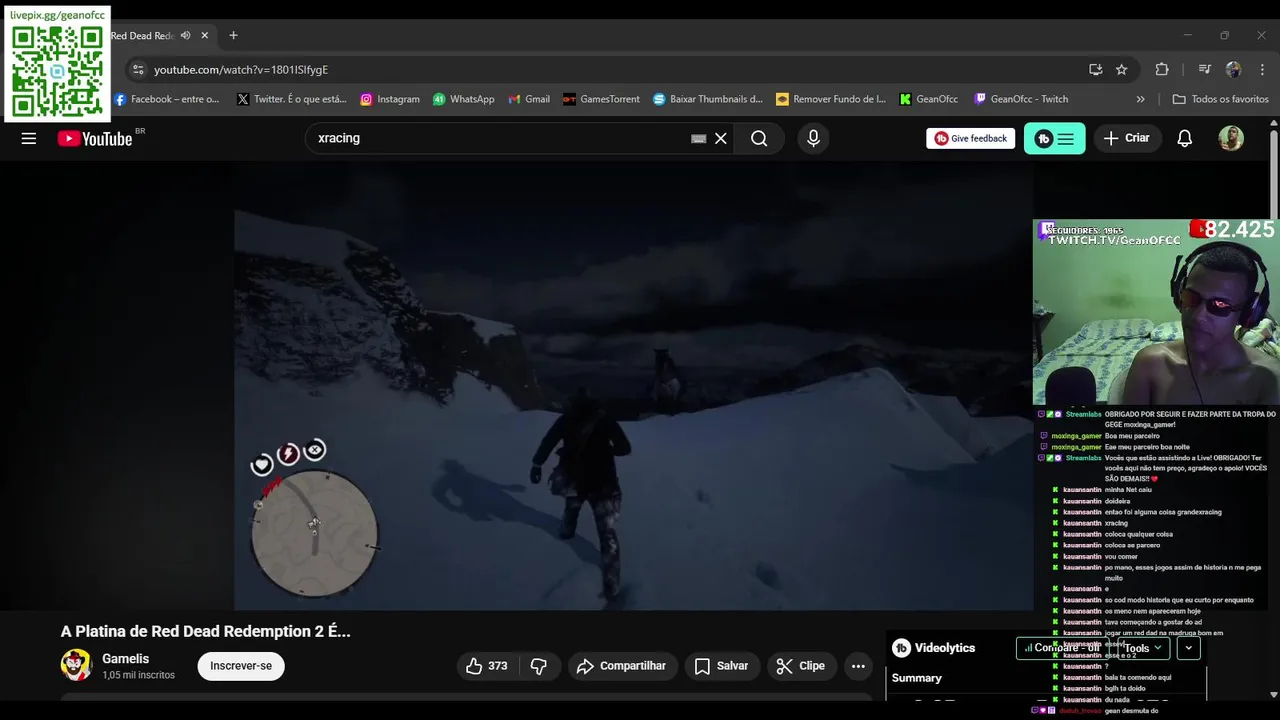
Task: Dislike the video with thumbs down
Action: point(539,666)
